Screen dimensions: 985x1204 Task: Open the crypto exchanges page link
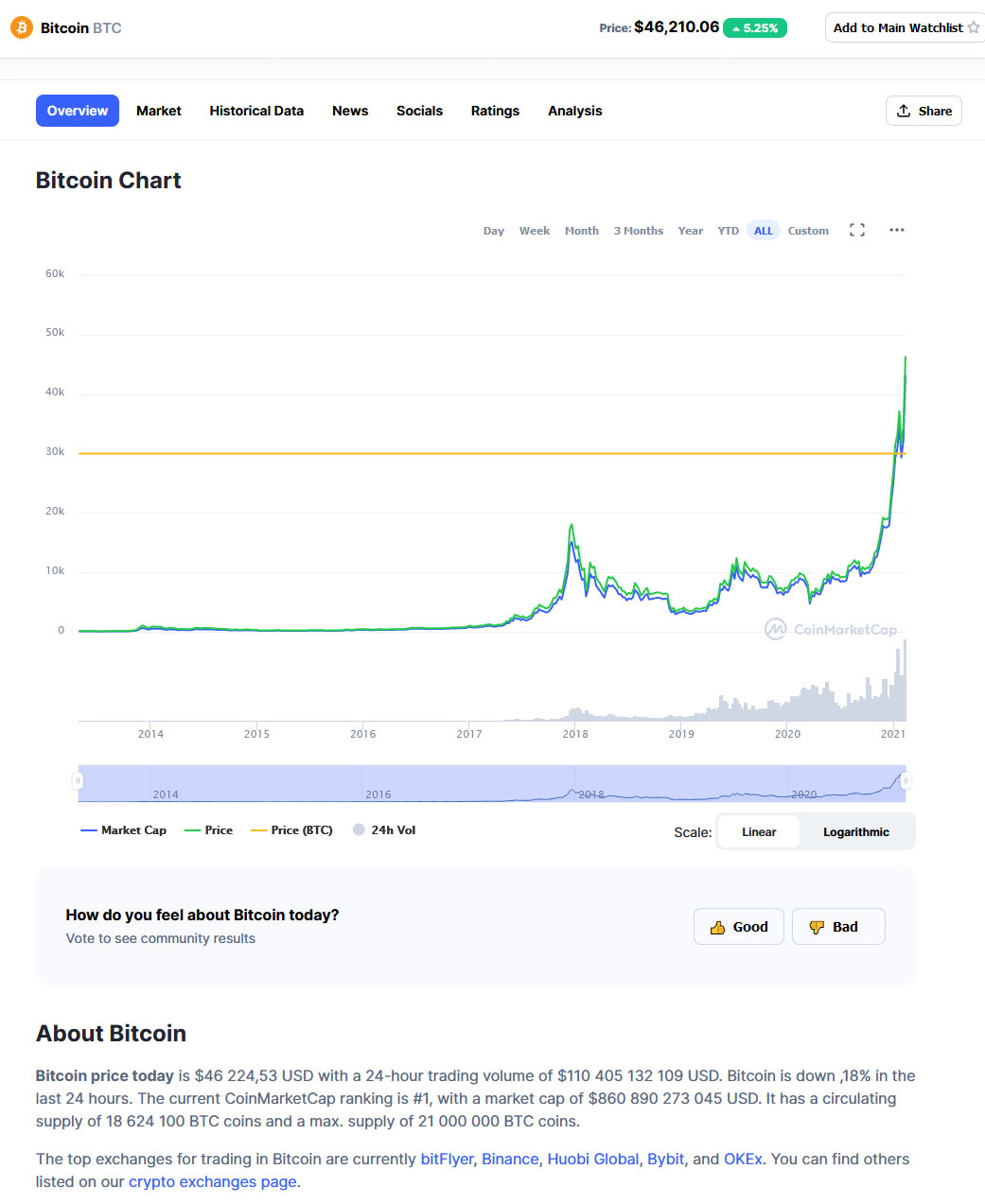(x=213, y=1182)
